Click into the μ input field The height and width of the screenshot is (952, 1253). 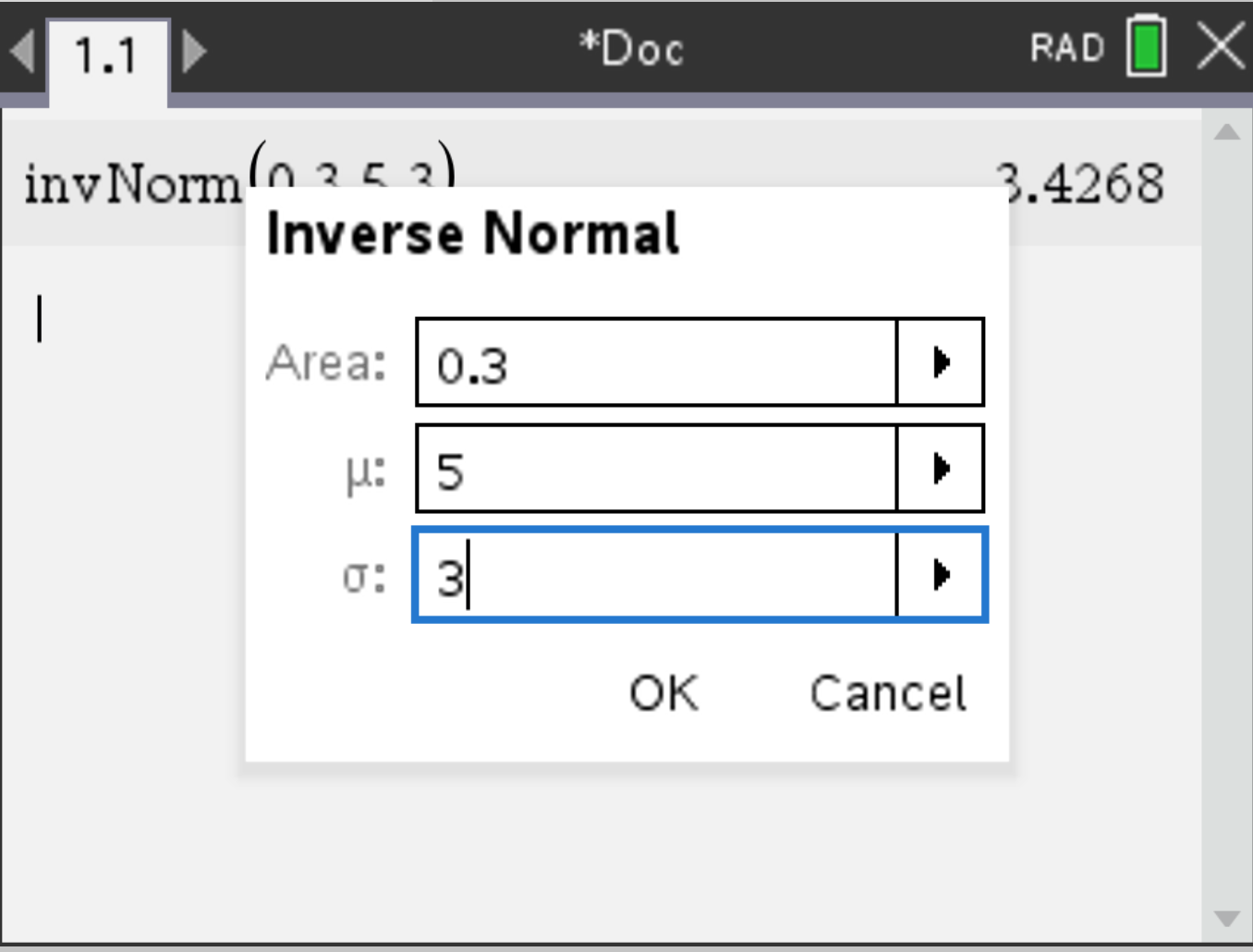(x=656, y=469)
